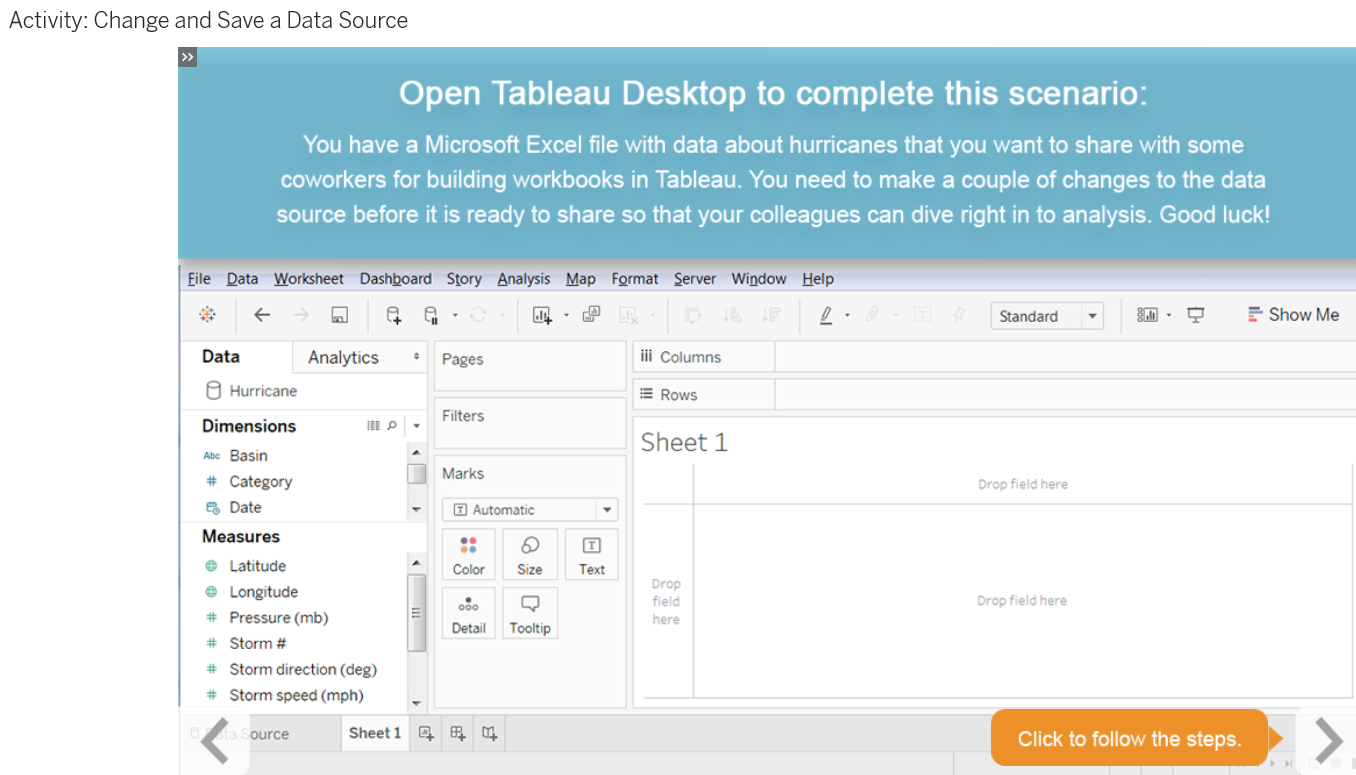
Task: Open the Story menu
Action: point(464,279)
